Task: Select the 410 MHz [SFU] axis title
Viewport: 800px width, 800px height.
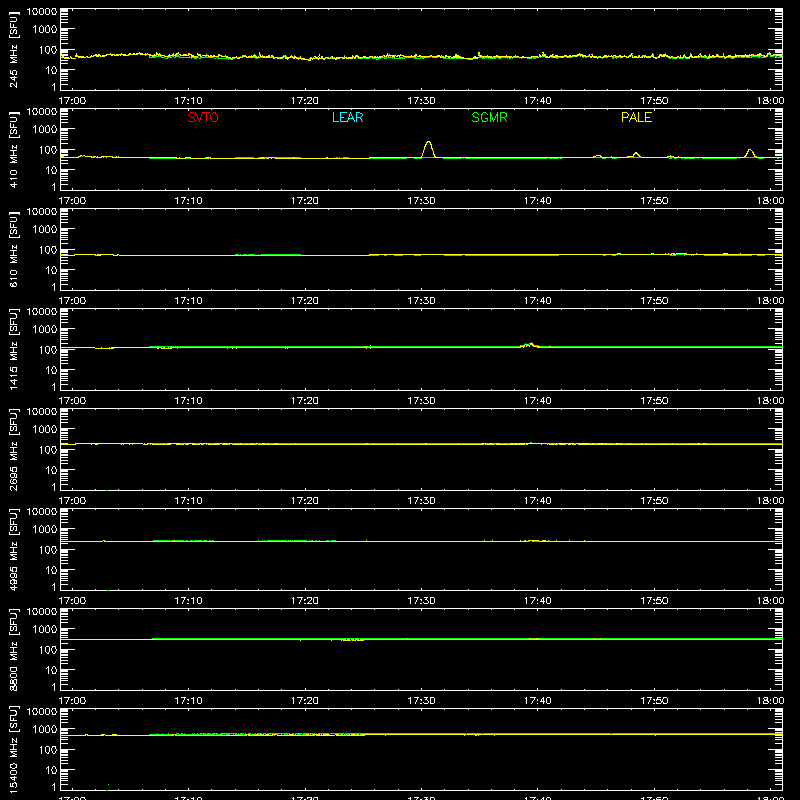Action: click(14, 150)
